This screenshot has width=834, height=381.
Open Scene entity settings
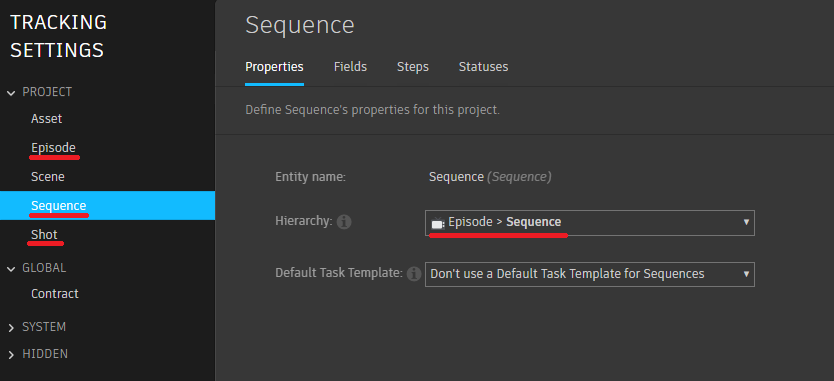point(47,177)
